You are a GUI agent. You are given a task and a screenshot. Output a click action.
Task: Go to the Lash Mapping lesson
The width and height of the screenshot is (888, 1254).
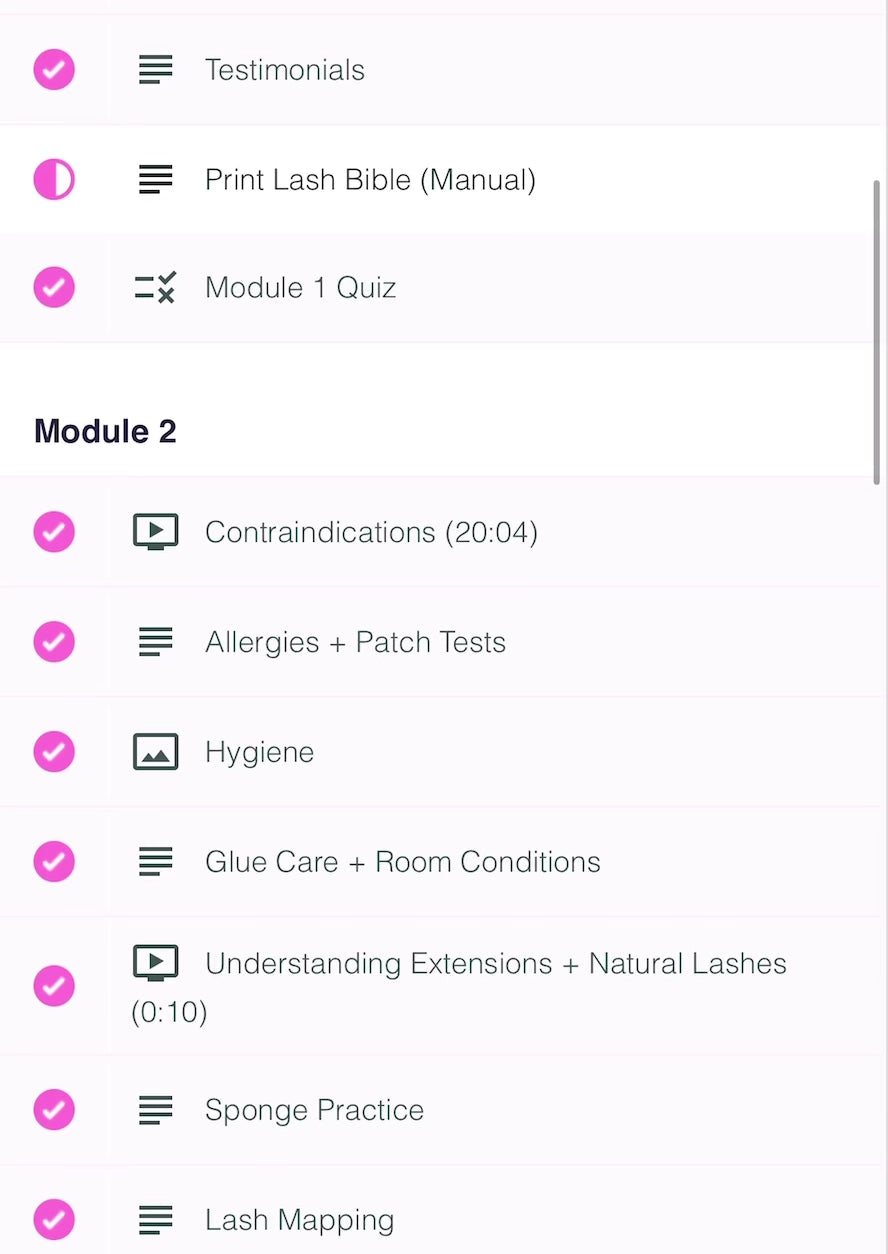coord(299,1220)
